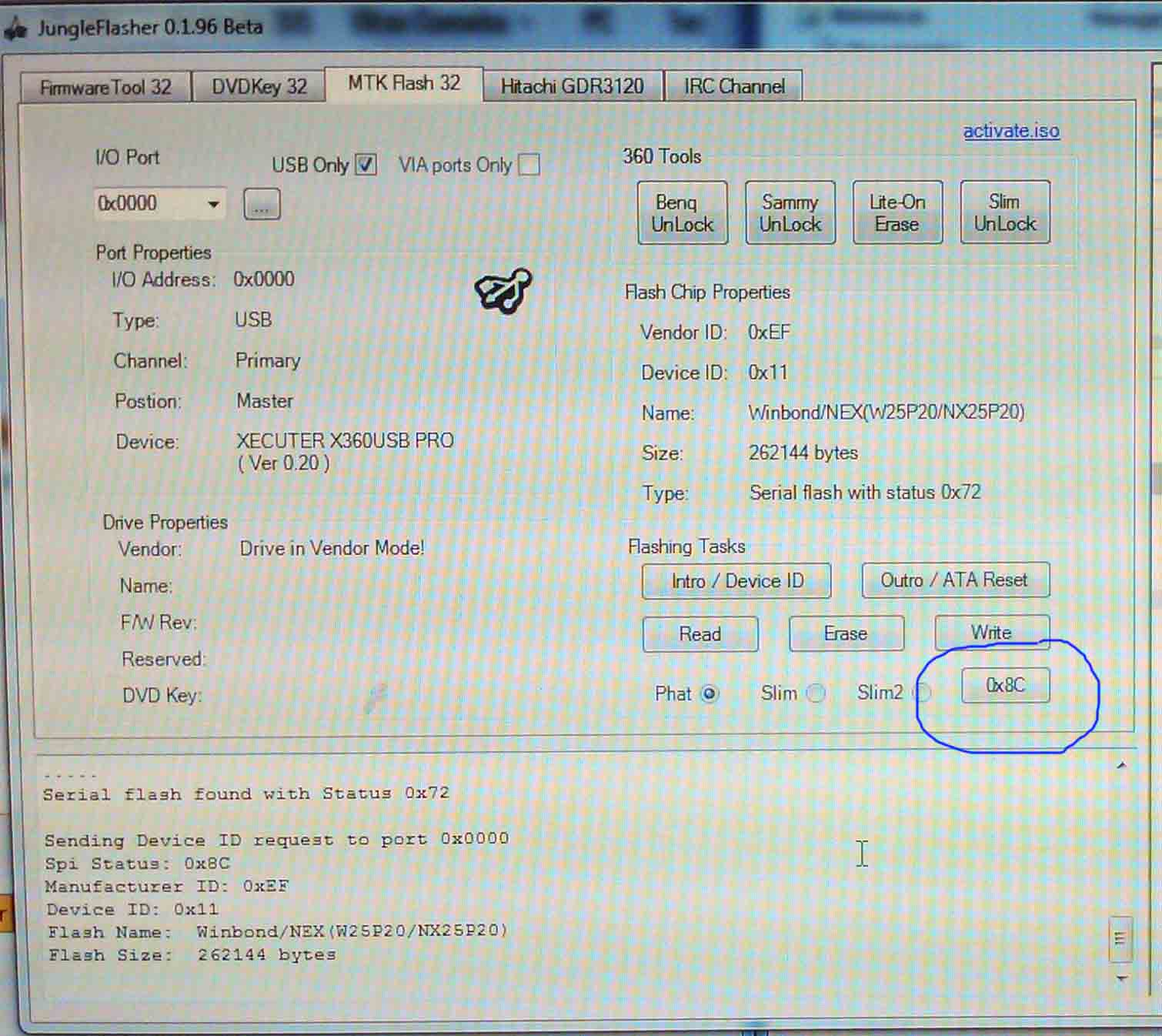Open the DVDKey 32 tab

coord(259,86)
